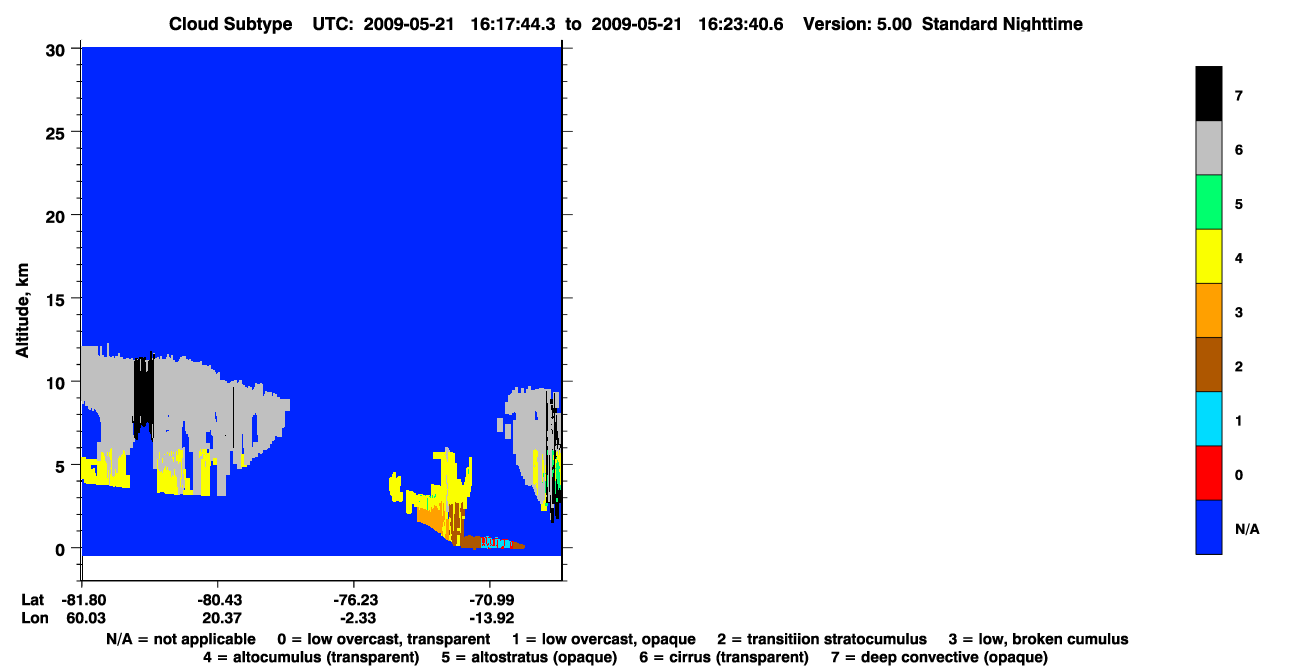Screen dimensions: 1300x667
Task: Click 'Version: 5.00' in the title
Action: point(857,24)
